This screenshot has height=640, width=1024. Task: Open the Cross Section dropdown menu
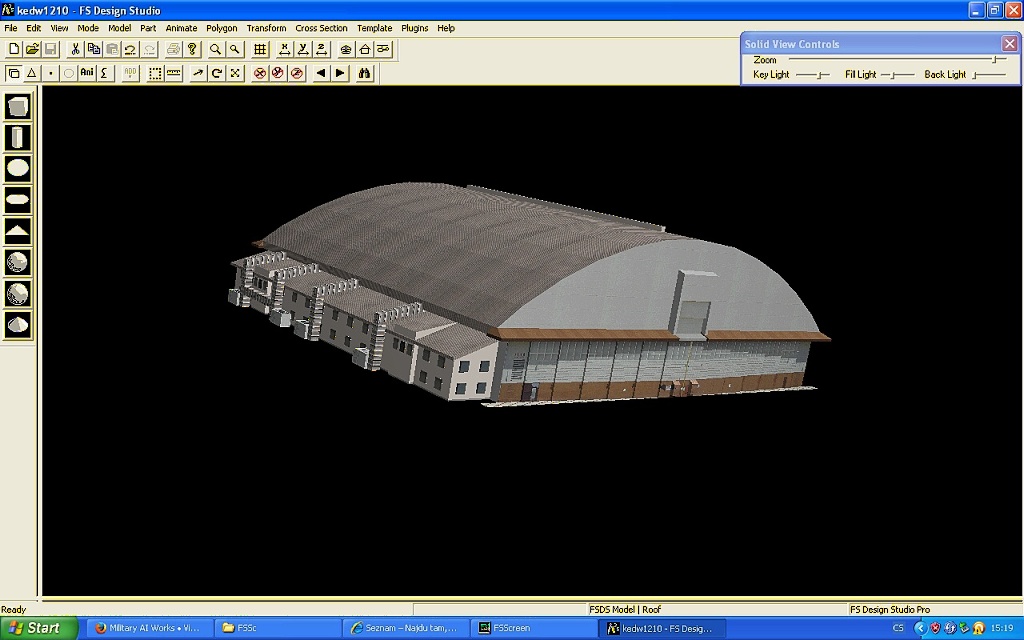click(321, 28)
